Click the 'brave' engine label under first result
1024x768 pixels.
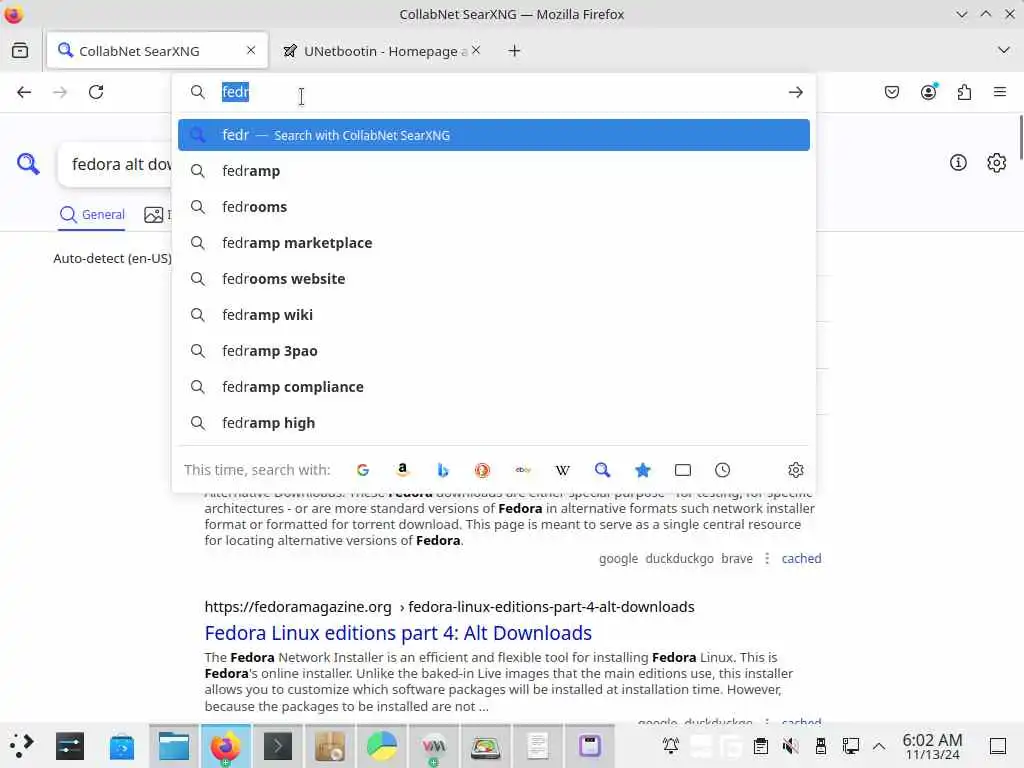(x=737, y=558)
